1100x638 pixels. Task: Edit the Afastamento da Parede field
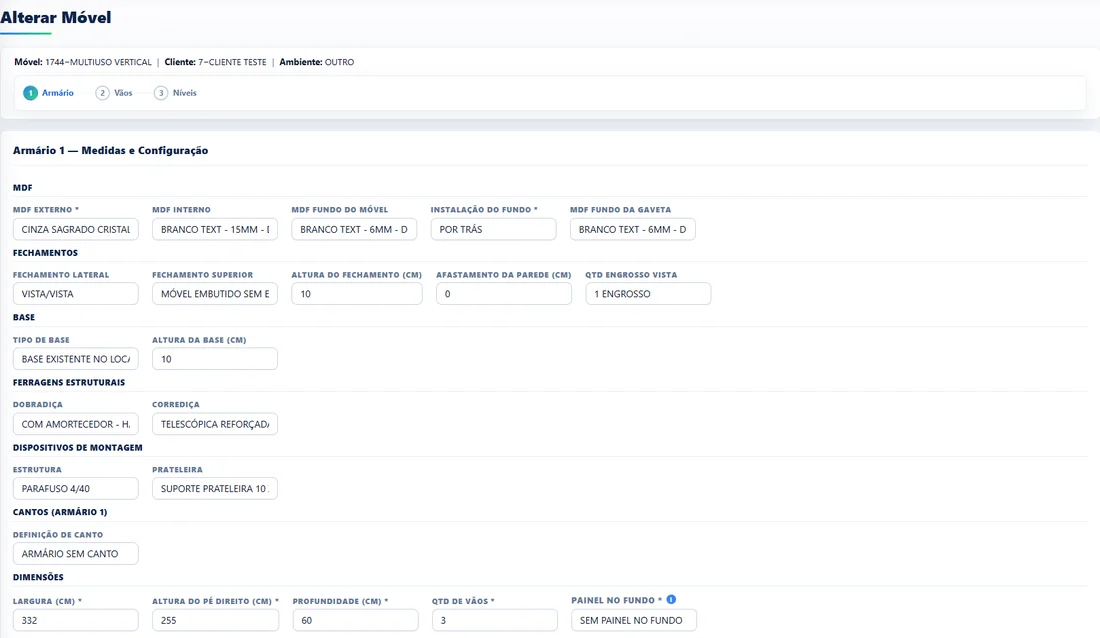point(504,294)
